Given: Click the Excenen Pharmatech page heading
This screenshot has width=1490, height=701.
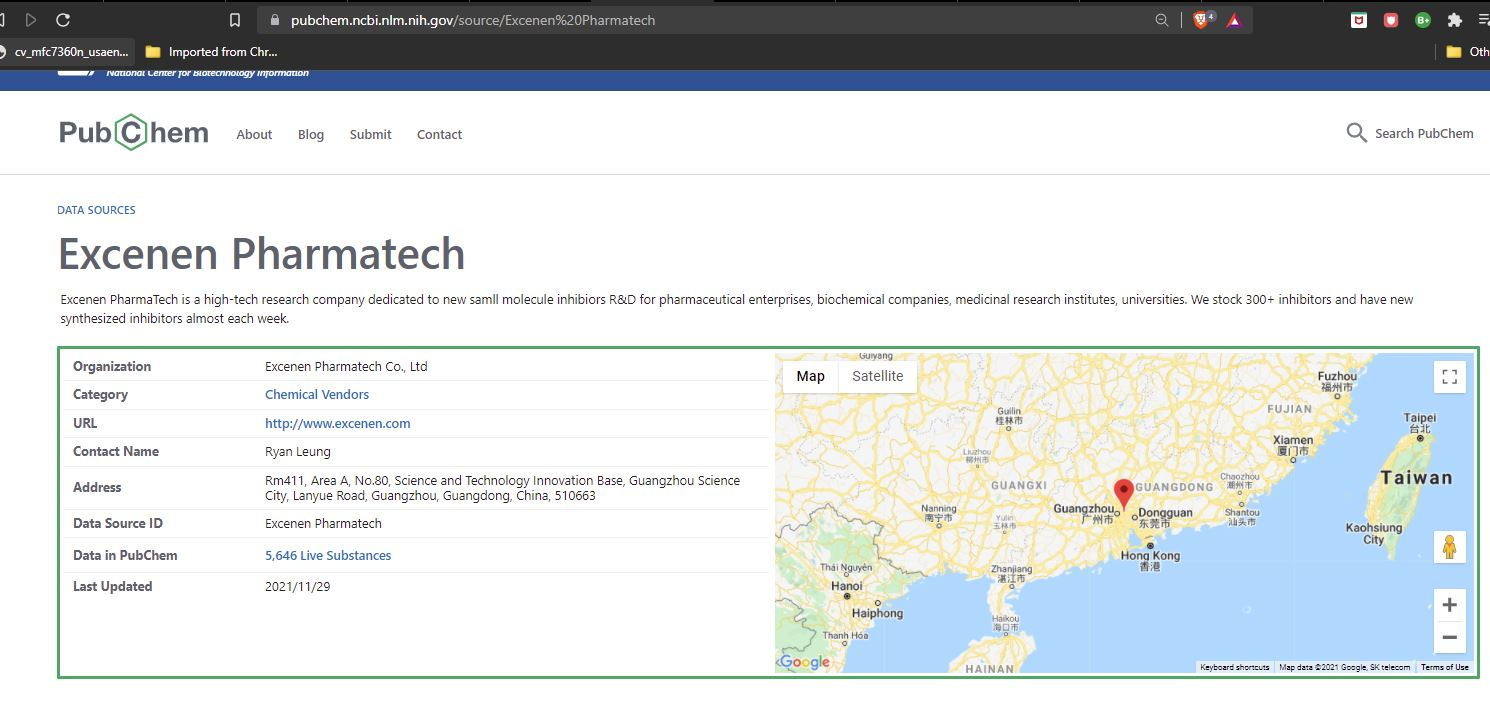Looking at the screenshot, I should pos(262,254).
